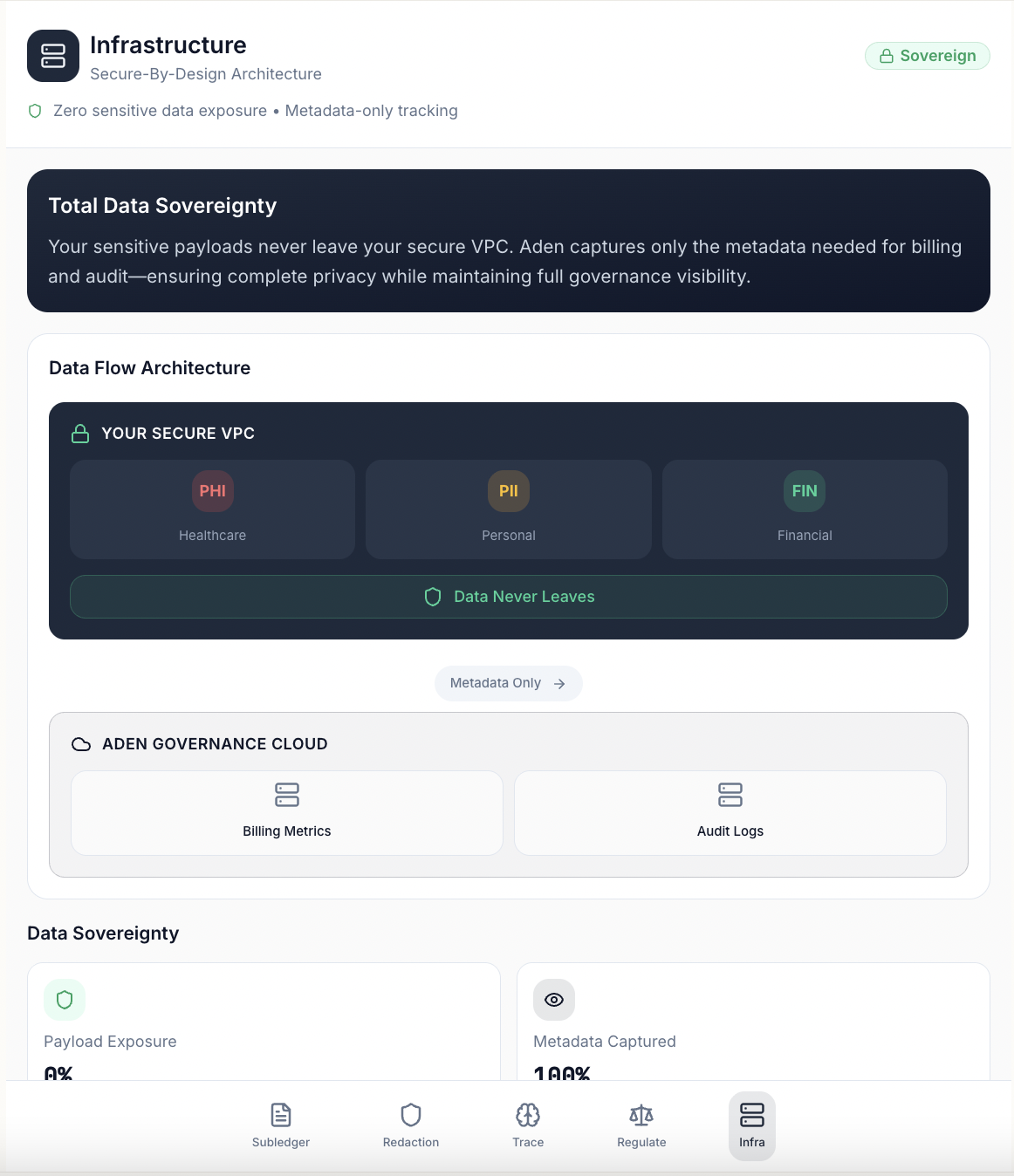
Task: Click the Metadata Only arrow pill
Action: tap(509, 683)
